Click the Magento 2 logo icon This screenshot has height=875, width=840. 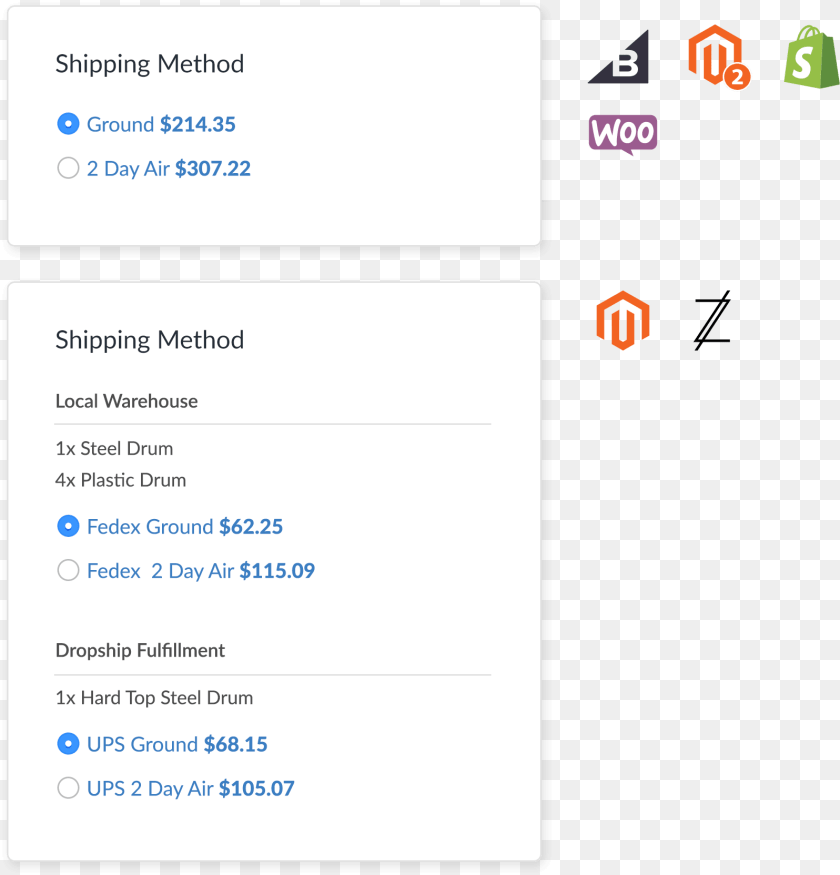(x=719, y=57)
